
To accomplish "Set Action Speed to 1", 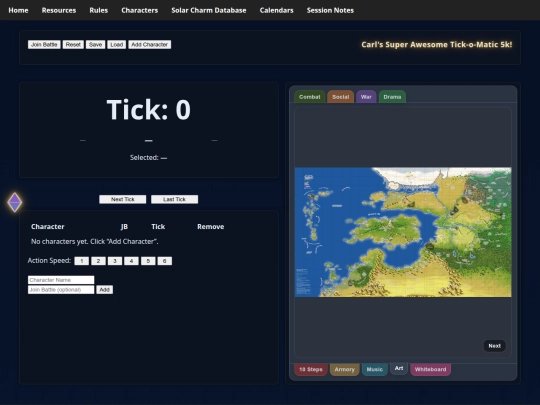I will click(x=82, y=261).
